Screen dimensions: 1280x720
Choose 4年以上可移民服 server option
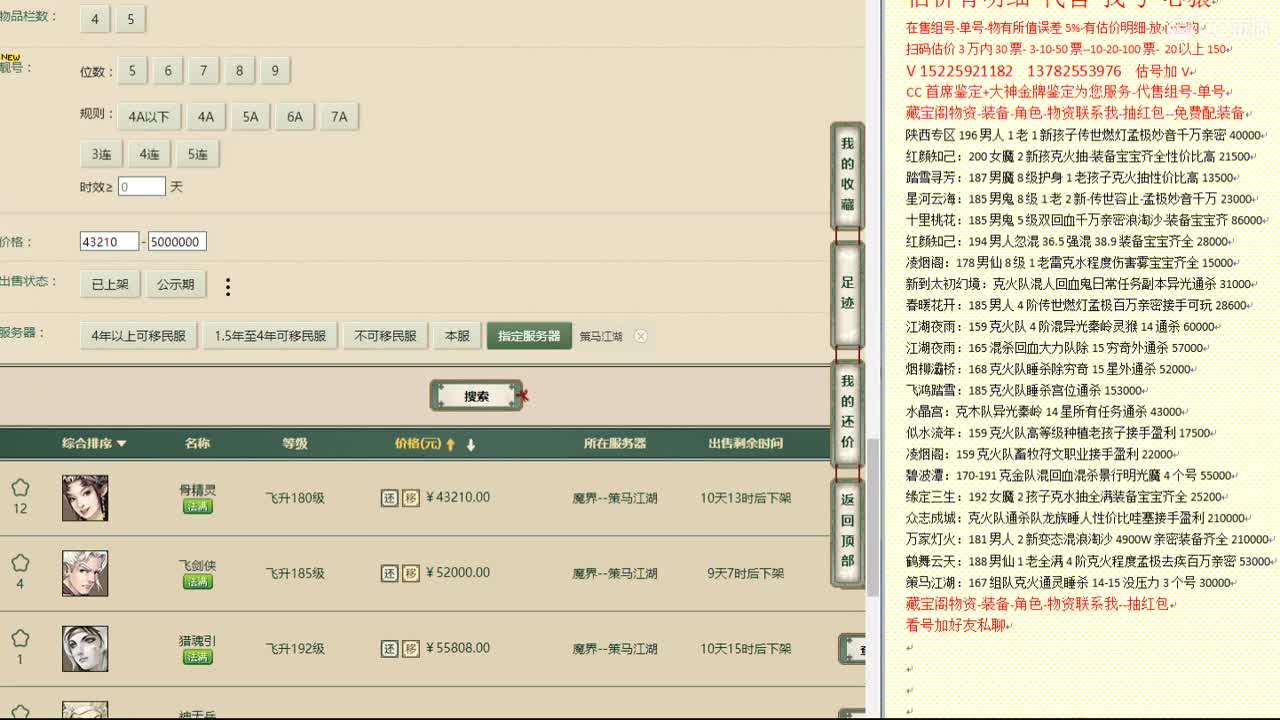click(139, 336)
